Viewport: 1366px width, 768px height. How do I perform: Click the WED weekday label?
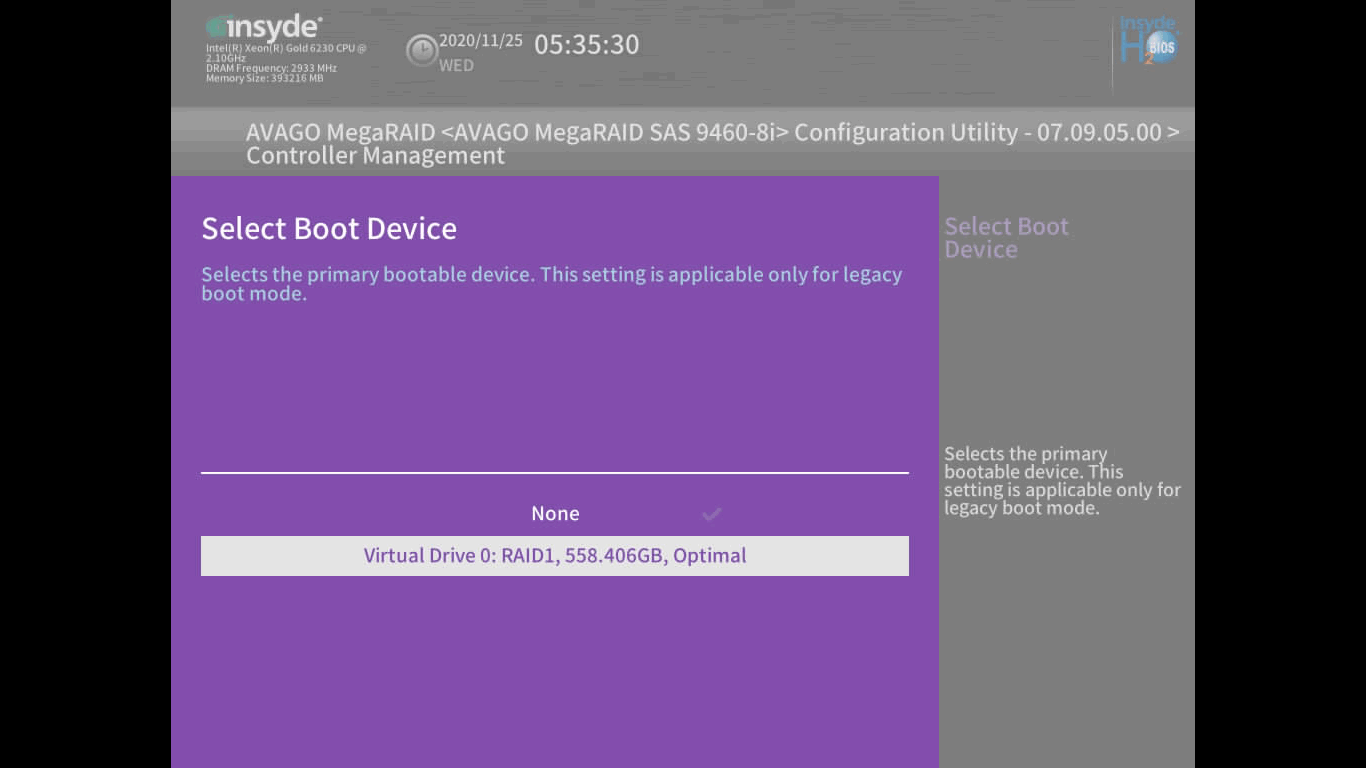tap(456, 66)
